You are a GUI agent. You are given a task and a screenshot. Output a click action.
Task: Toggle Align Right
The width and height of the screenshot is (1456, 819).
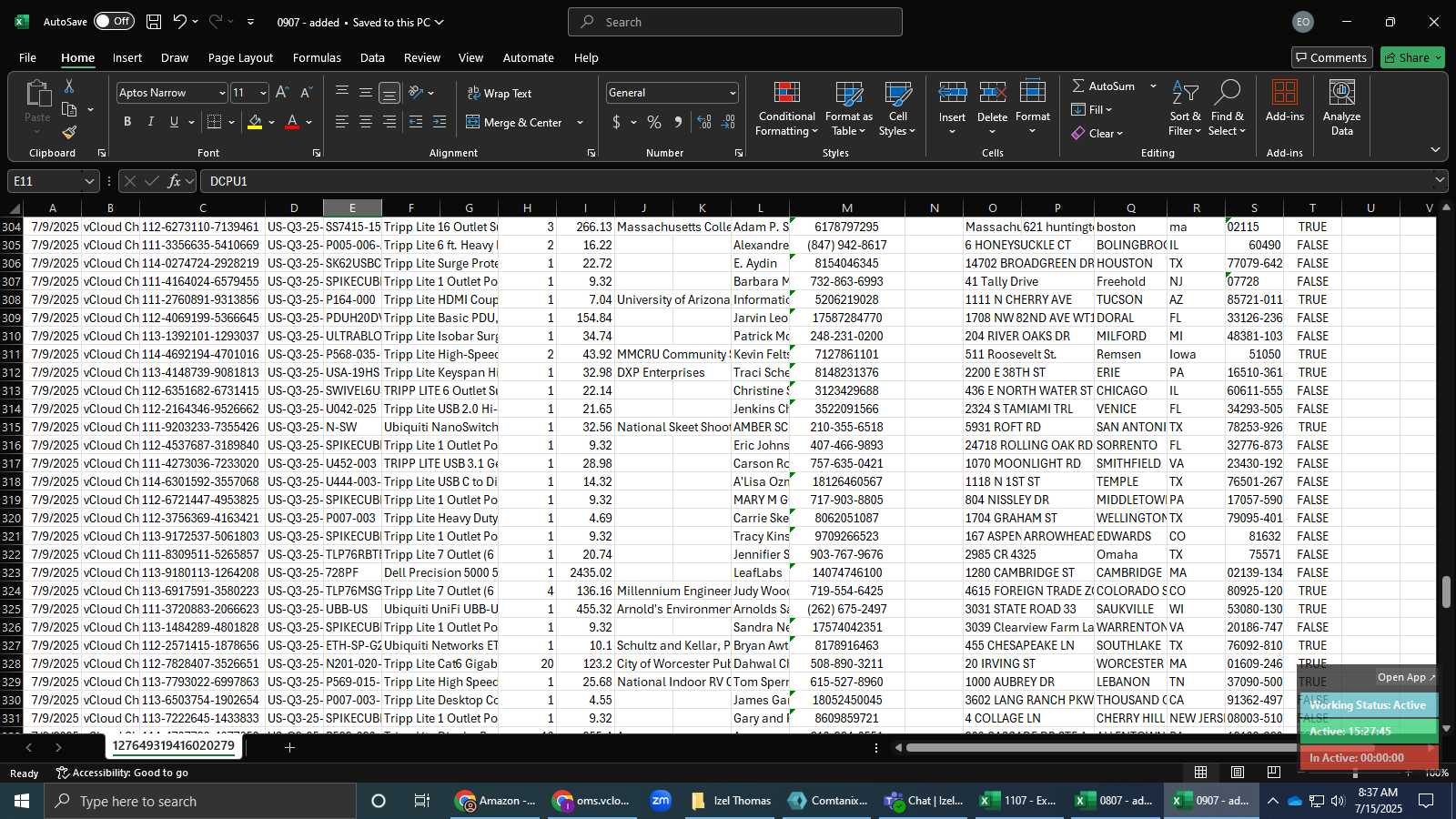click(x=389, y=122)
